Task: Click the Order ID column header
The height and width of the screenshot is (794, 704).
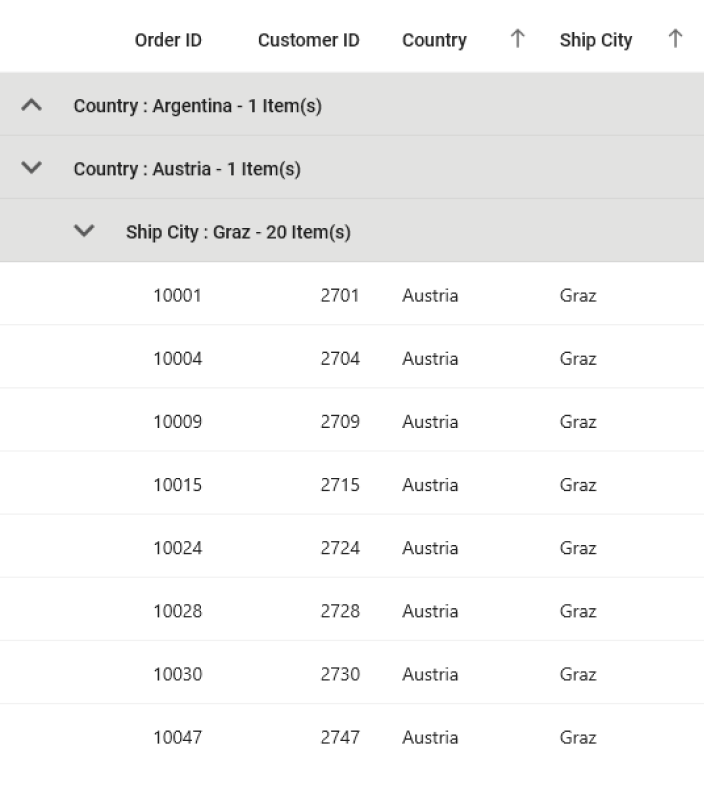Action: point(168,40)
